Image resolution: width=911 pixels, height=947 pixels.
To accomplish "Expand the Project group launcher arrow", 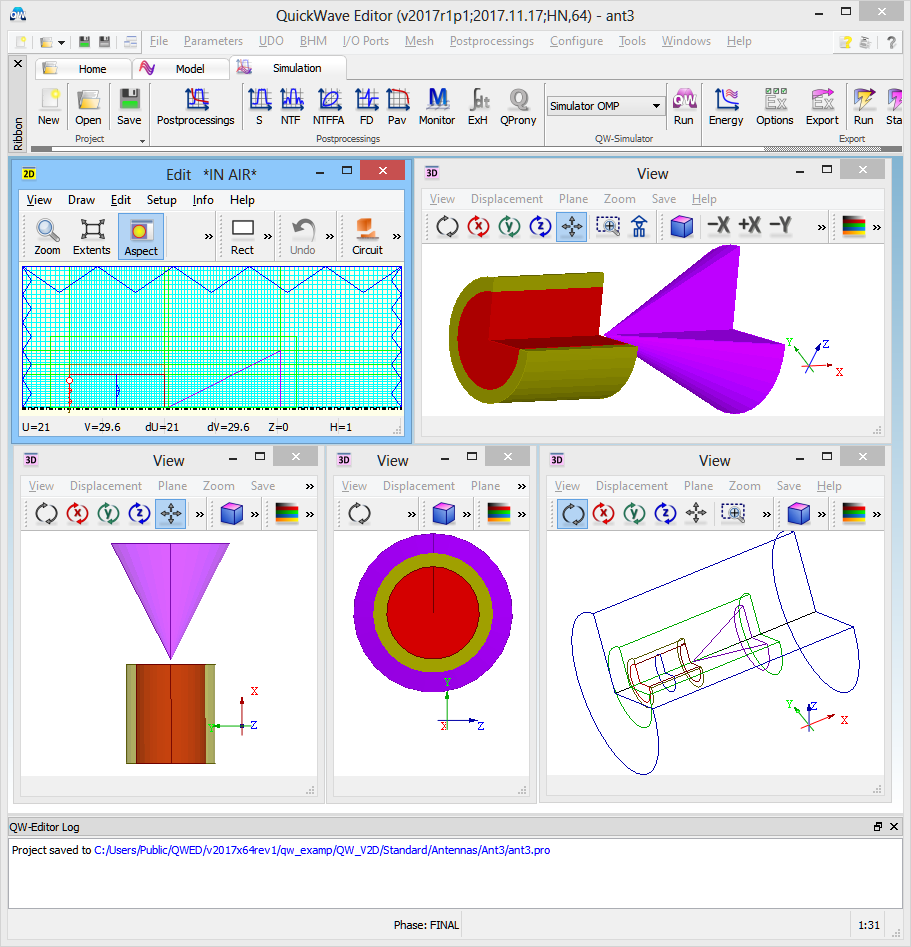I will tap(142, 140).
